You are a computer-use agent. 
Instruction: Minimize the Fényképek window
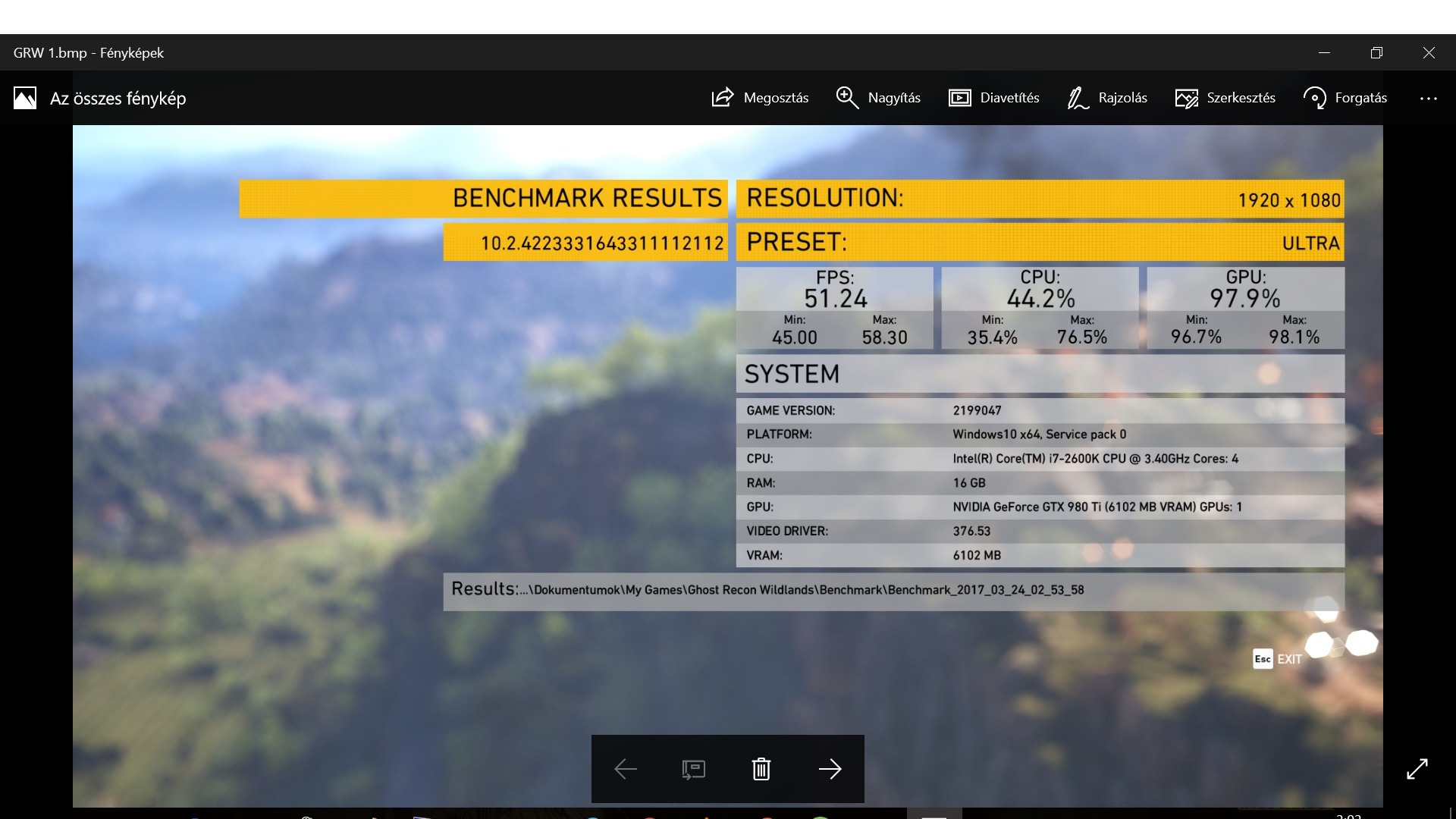pyautogui.click(x=1324, y=52)
